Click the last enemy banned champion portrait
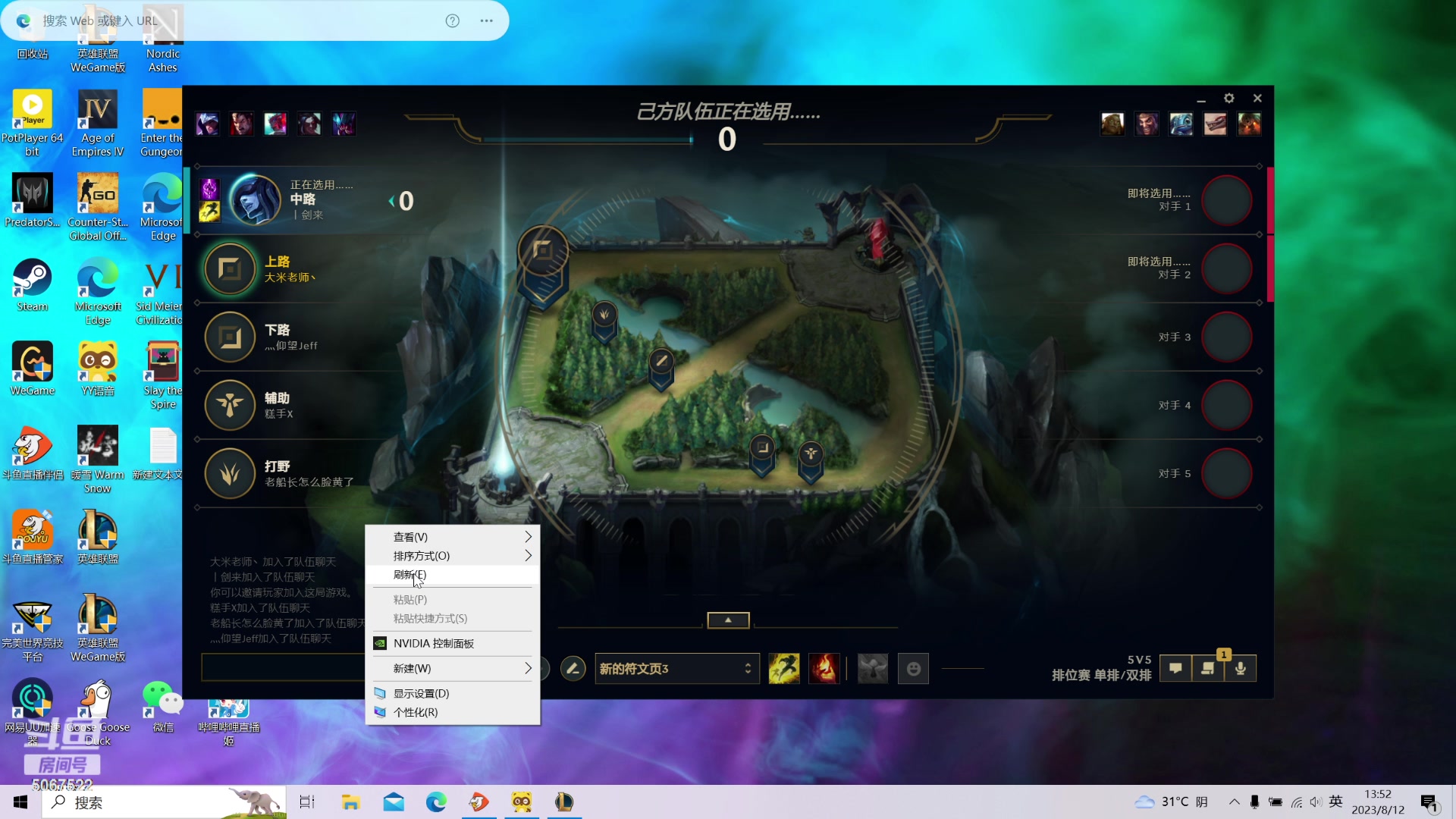The image size is (1456, 819). 1249,124
